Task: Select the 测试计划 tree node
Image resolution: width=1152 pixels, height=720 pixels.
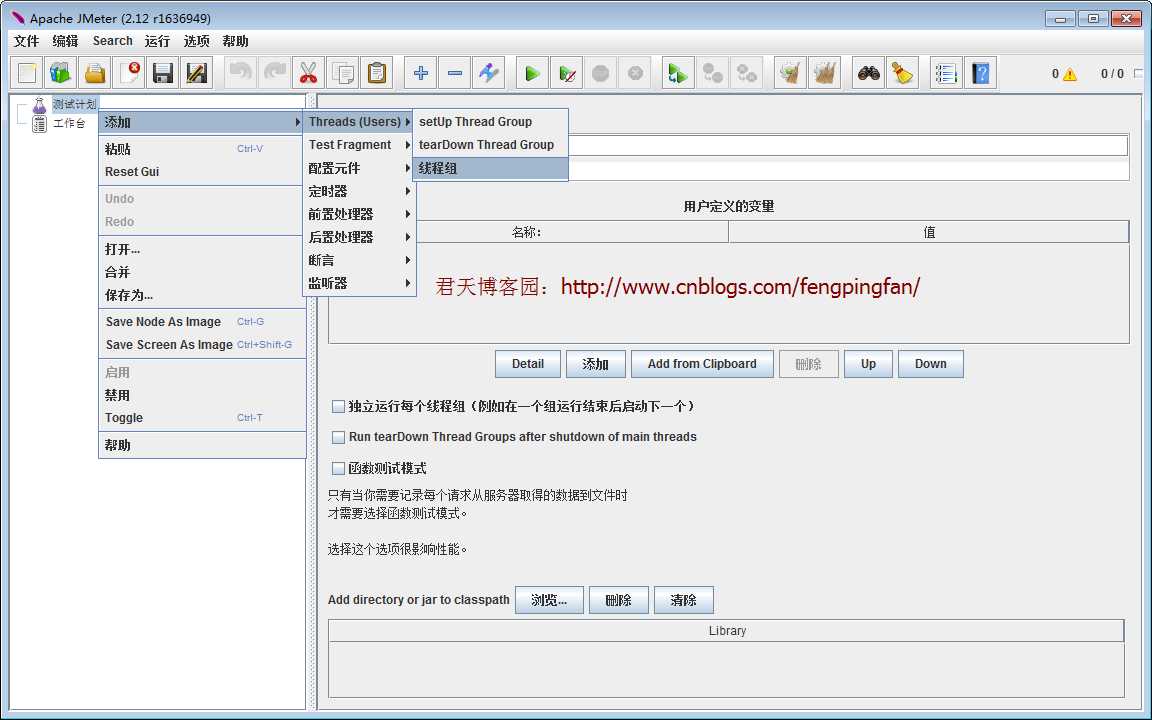Action: pyautogui.click(x=74, y=104)
